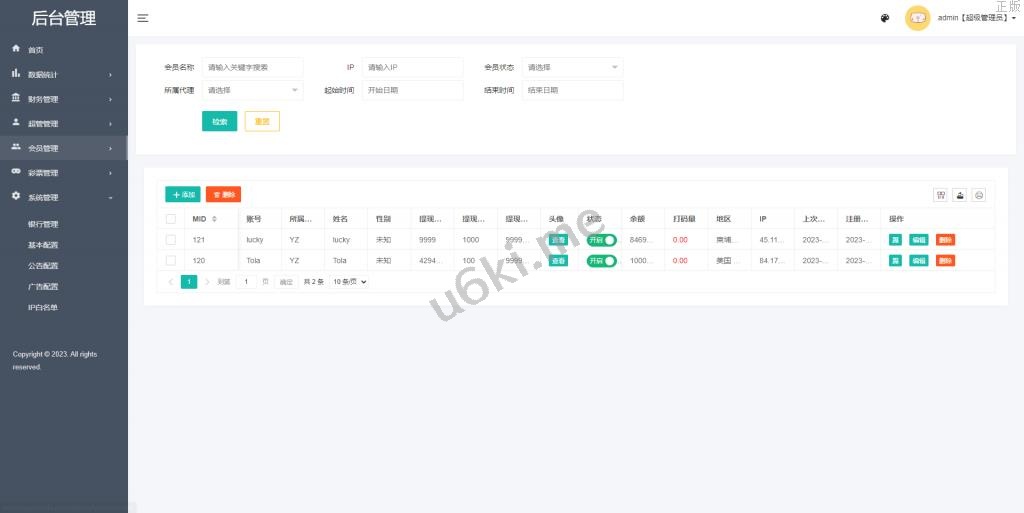
Task: Click the print icon above the table
Action: [x=979, y=195]
